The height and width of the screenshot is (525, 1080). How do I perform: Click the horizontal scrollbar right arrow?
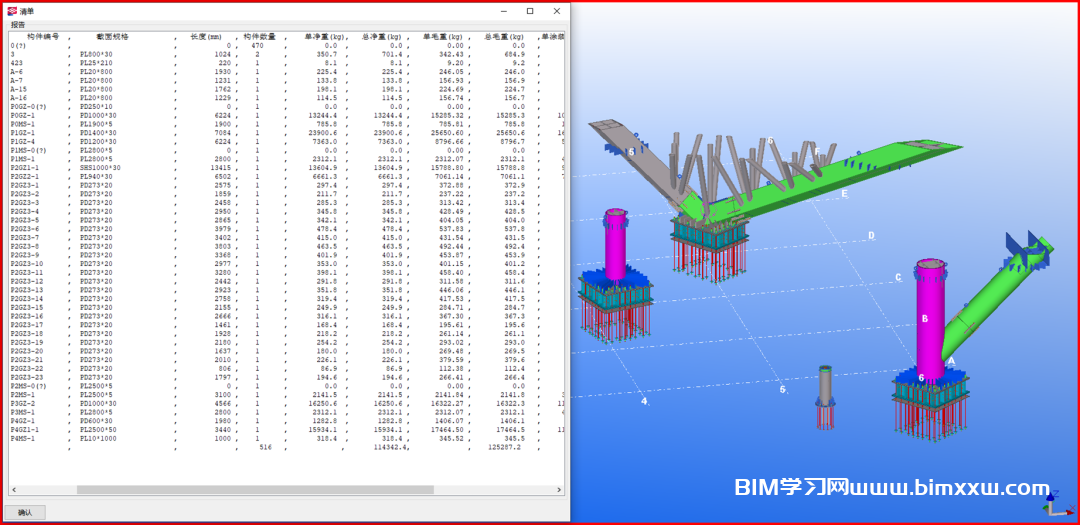click(x=557, y=491)
